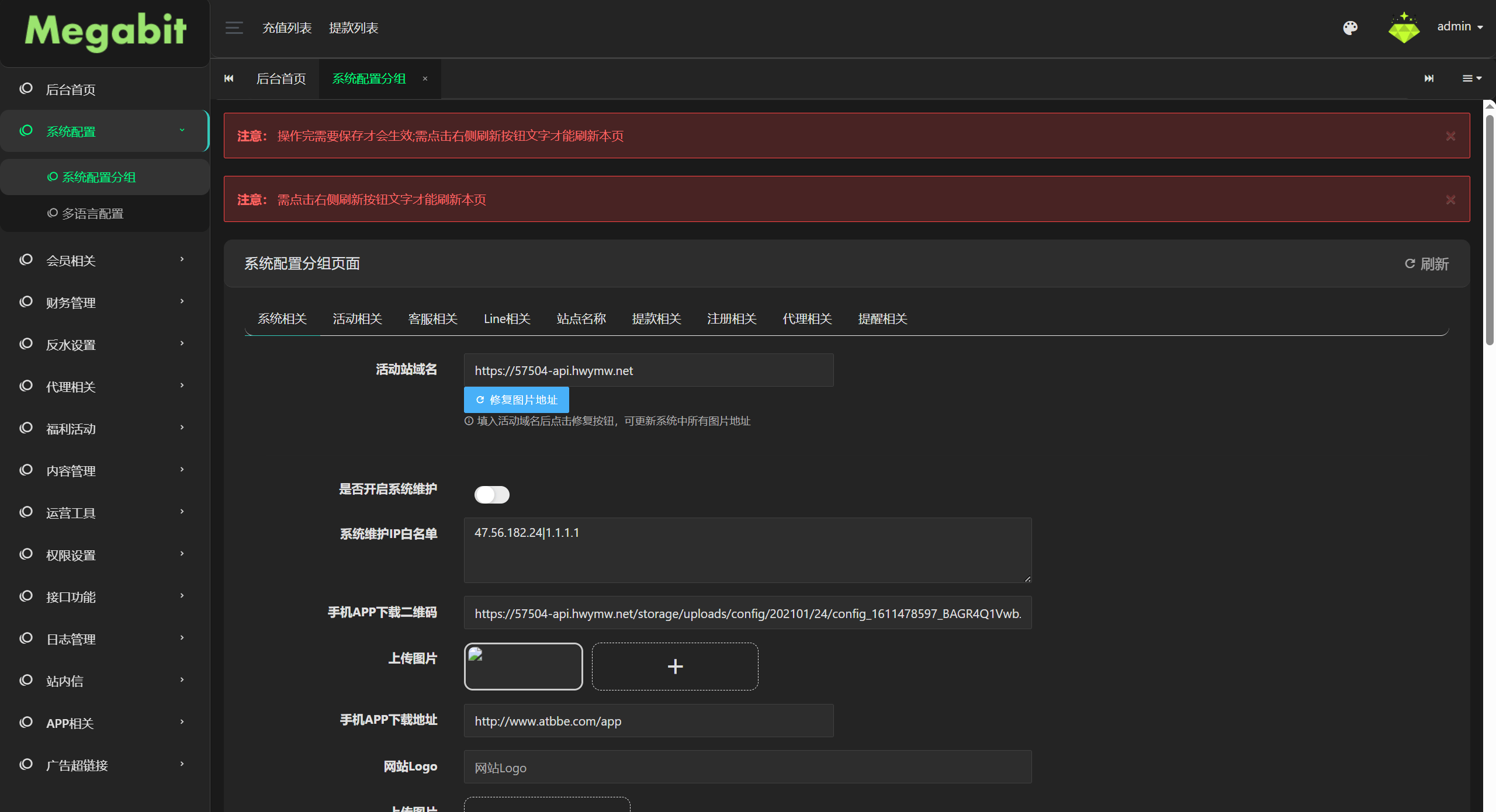Click the 修复图片地址 button
This screenshot has width=1496, height=812.
[516, 400]
